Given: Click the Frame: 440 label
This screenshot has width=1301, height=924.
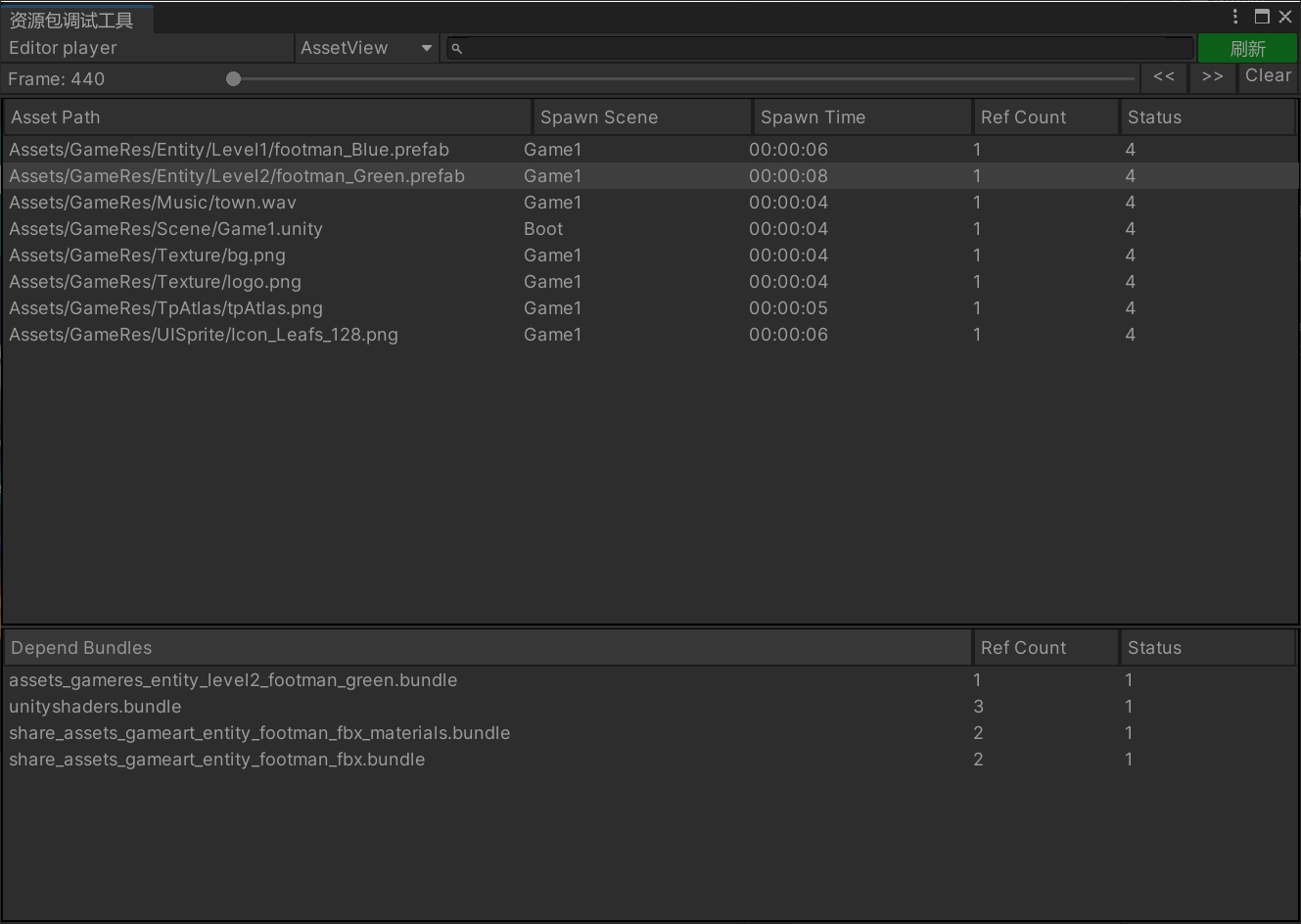Looking at the screenshot, I should pos(57,79).
